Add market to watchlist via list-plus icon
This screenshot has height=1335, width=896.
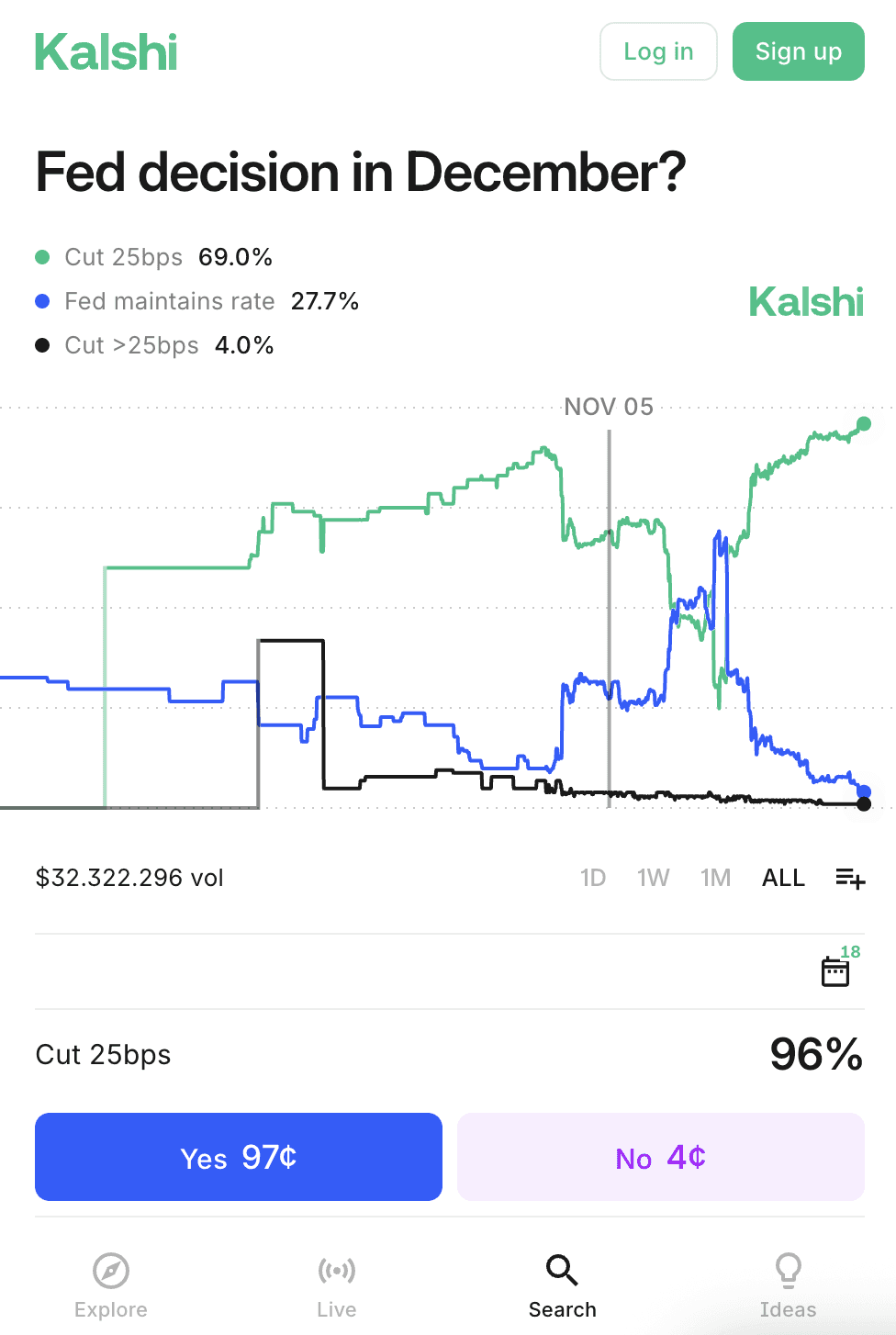(x=848, y=878)
